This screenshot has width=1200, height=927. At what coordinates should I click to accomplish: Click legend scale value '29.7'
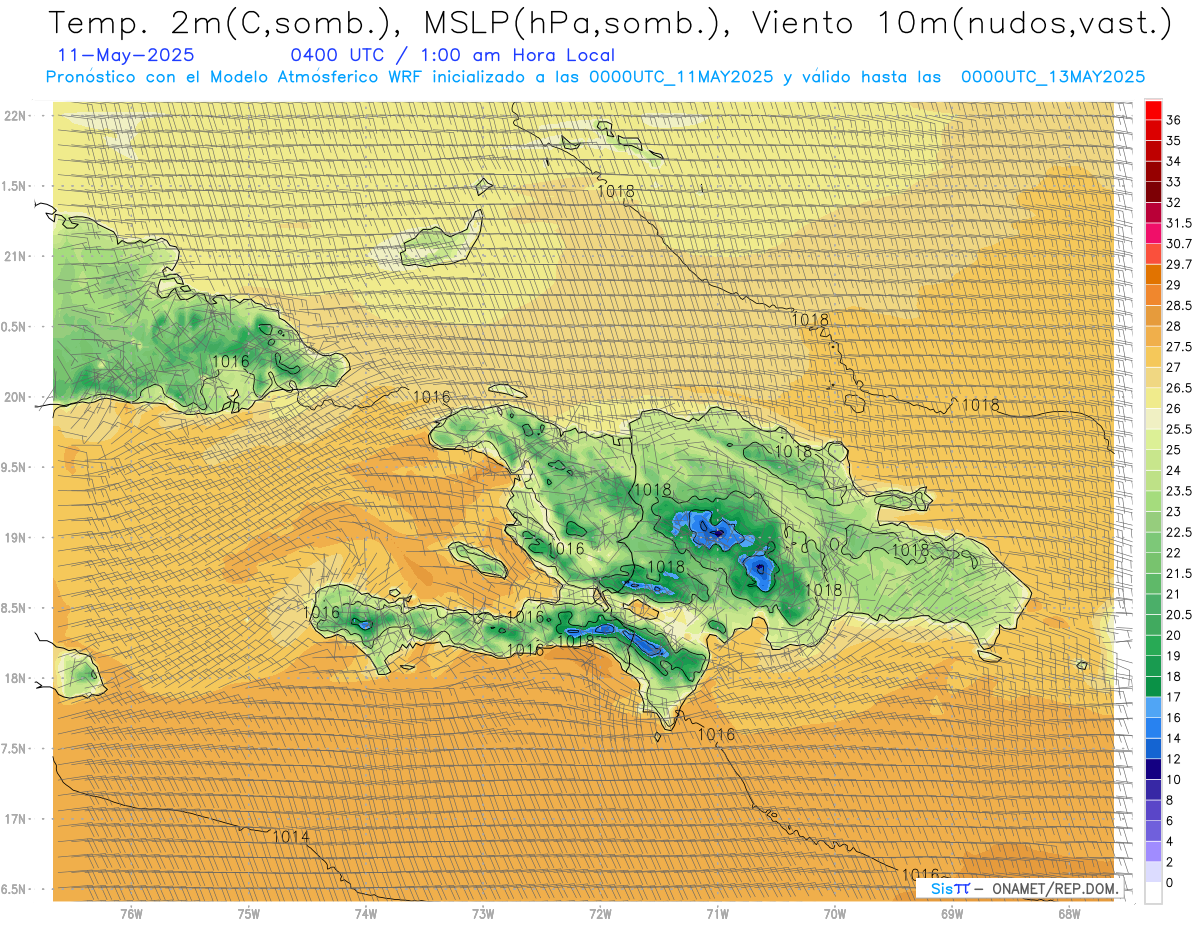[x=1179, y=265]
